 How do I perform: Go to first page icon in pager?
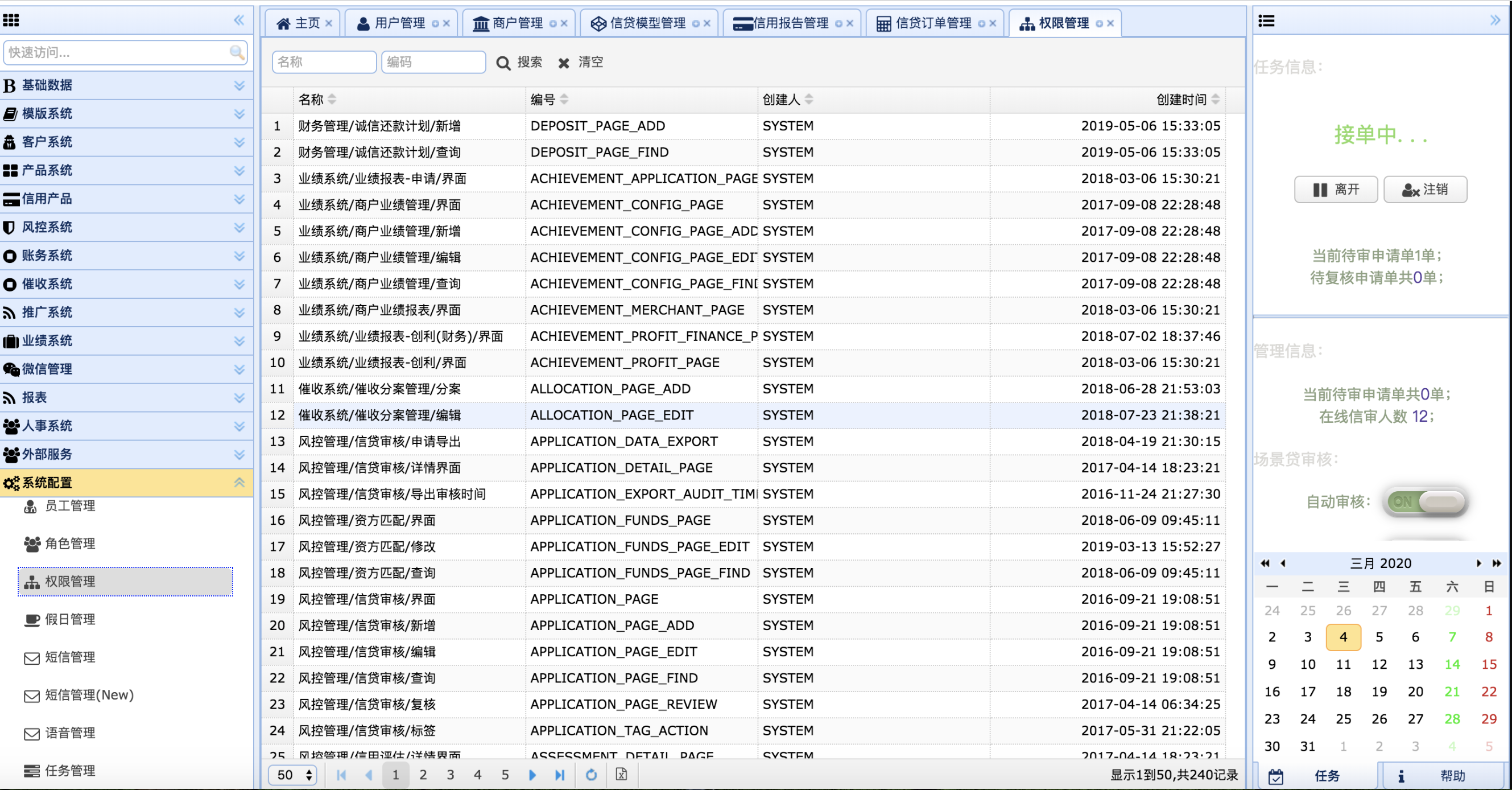(x=341, y=775)
